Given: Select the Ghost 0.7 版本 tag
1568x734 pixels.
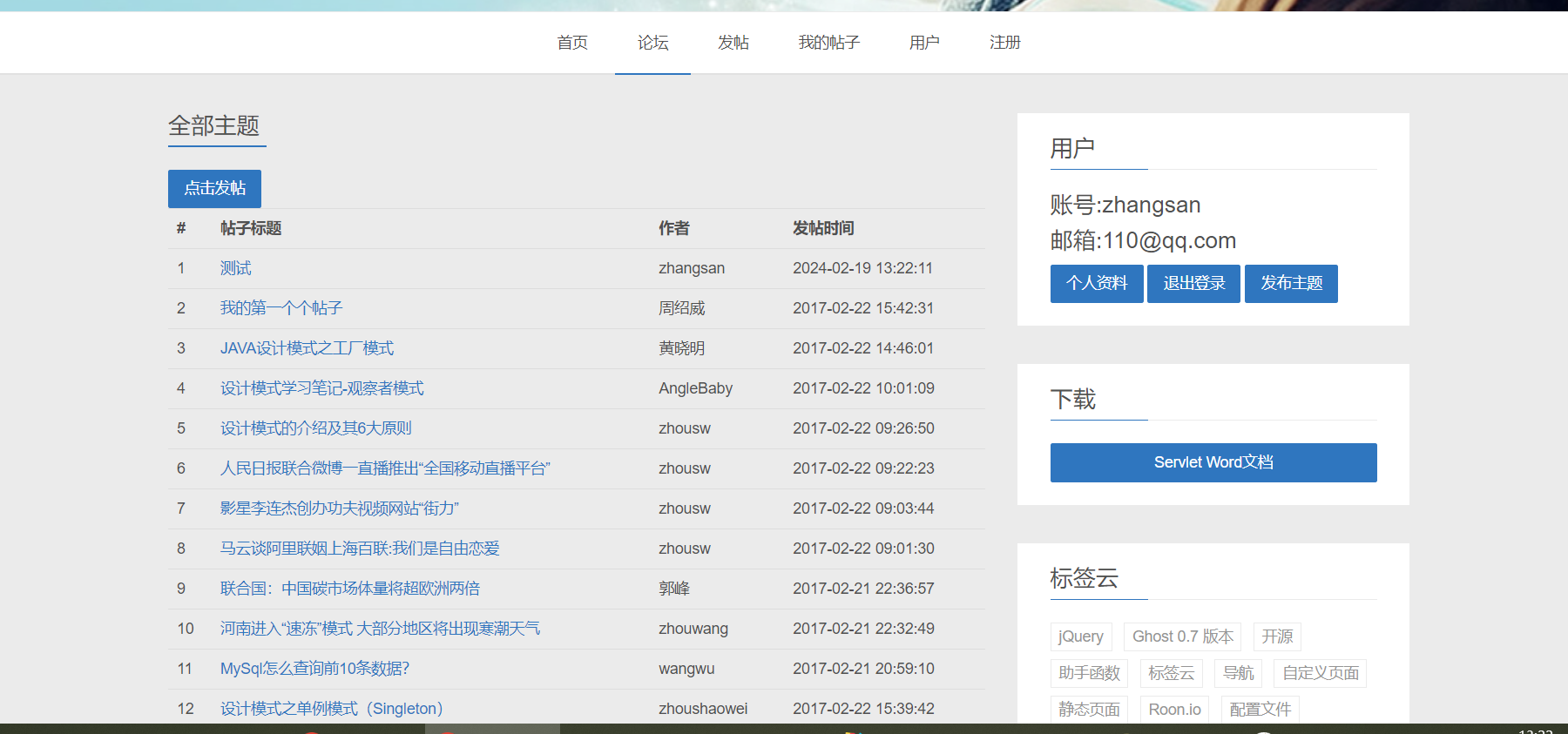Looking at the screenshot, I should tap(1182, 636).
